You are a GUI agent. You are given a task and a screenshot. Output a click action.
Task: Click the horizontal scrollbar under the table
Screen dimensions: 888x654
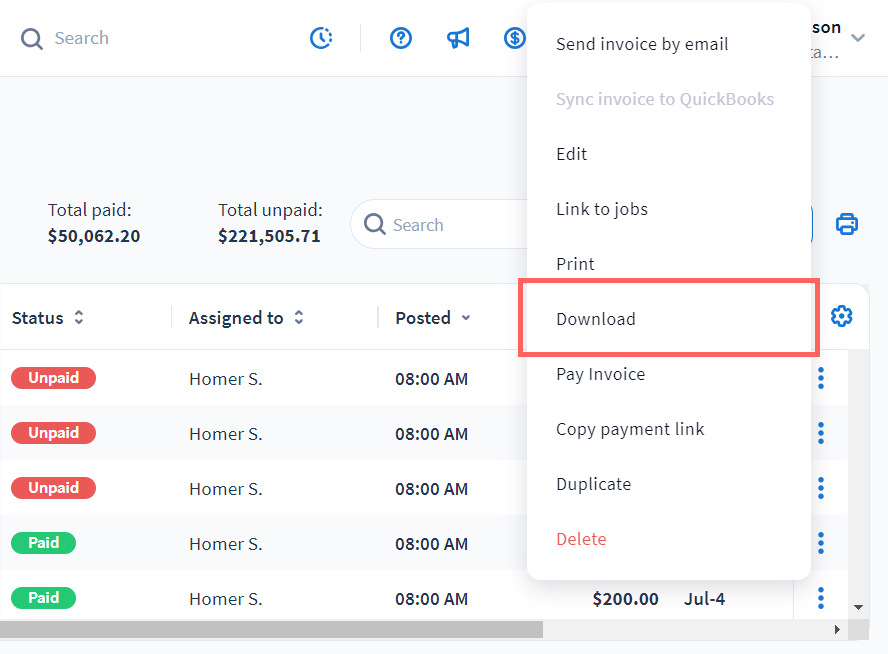(272, 629)
